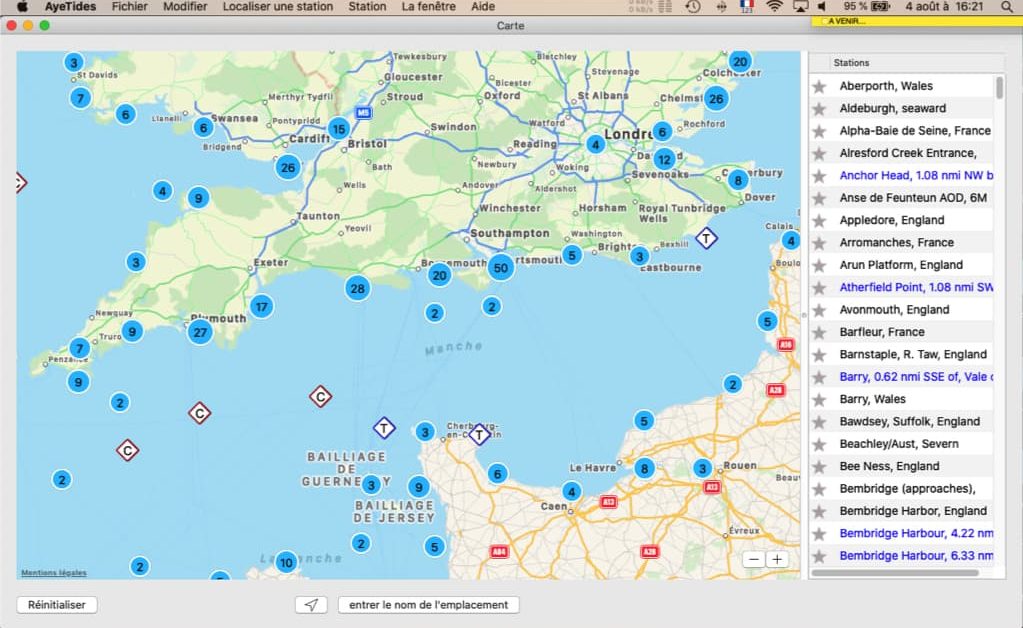Viewport: 1023px width, 628px height.
Task: Click the 28 cluster marker south of Exeter
Action: pyautogui.click(x=358, y=288)
